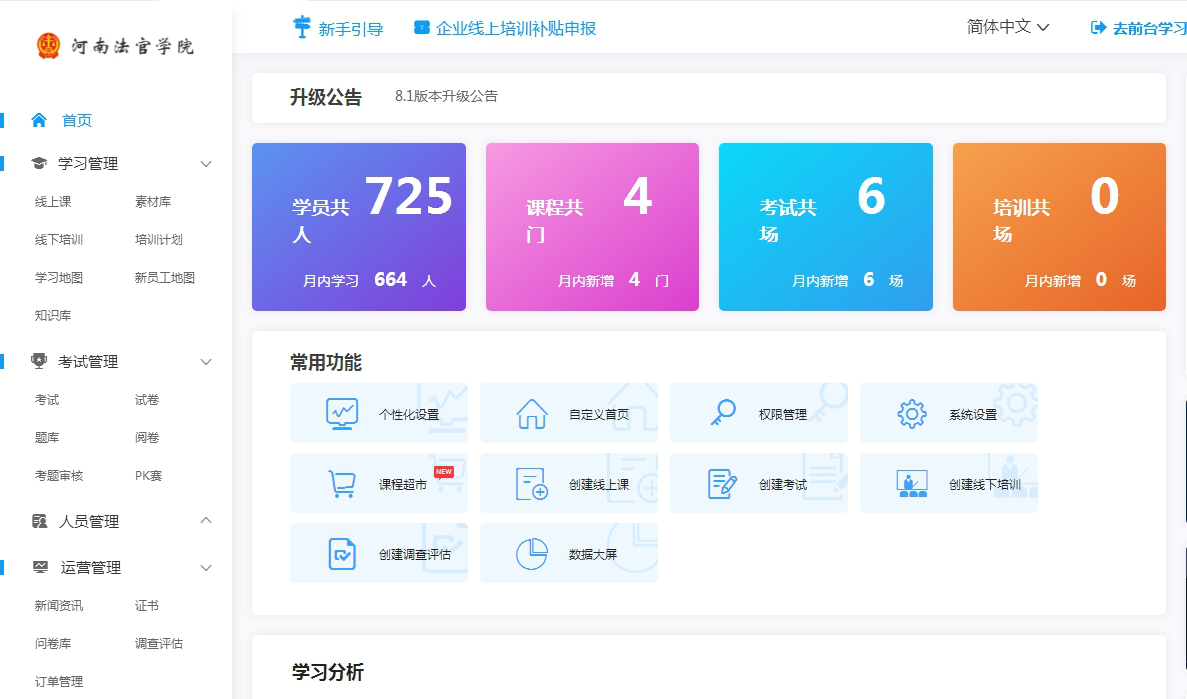Viewport: 1187px width, 699px height.
Task: Collapse the 运营管理 section chevron
Action: coord(205,568)
